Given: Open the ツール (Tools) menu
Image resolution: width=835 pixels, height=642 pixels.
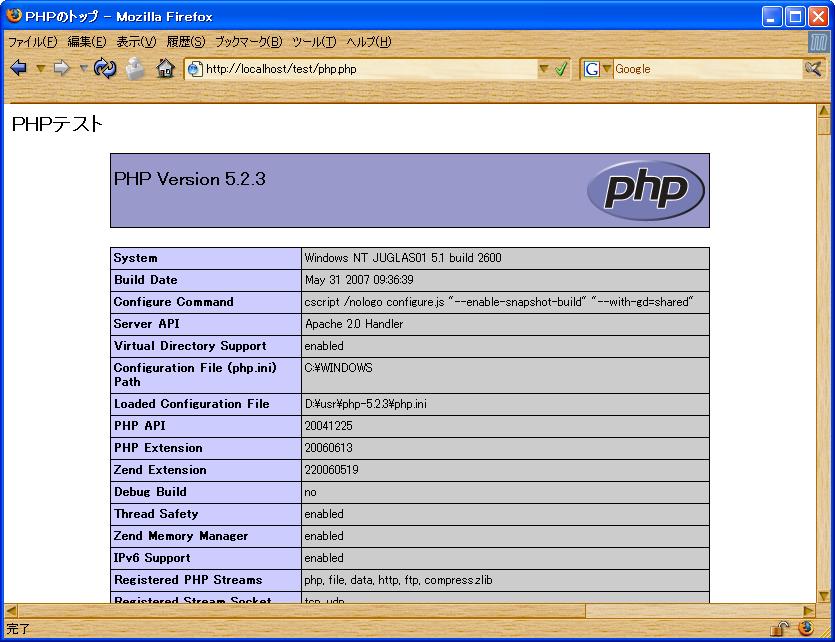Looking at the screenshot, I should (x=313, y=42).
